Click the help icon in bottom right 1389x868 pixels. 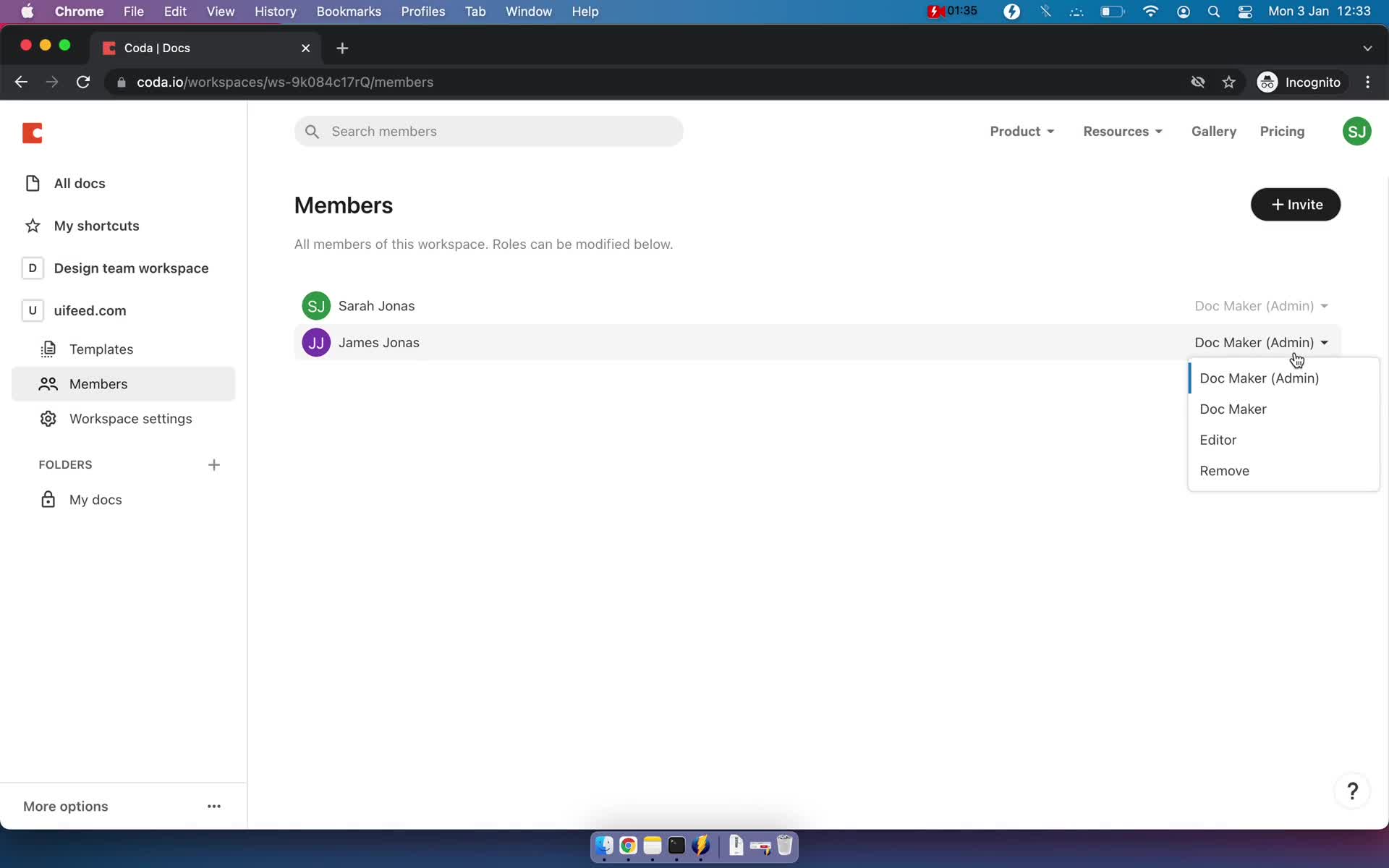pos(1353,791)
